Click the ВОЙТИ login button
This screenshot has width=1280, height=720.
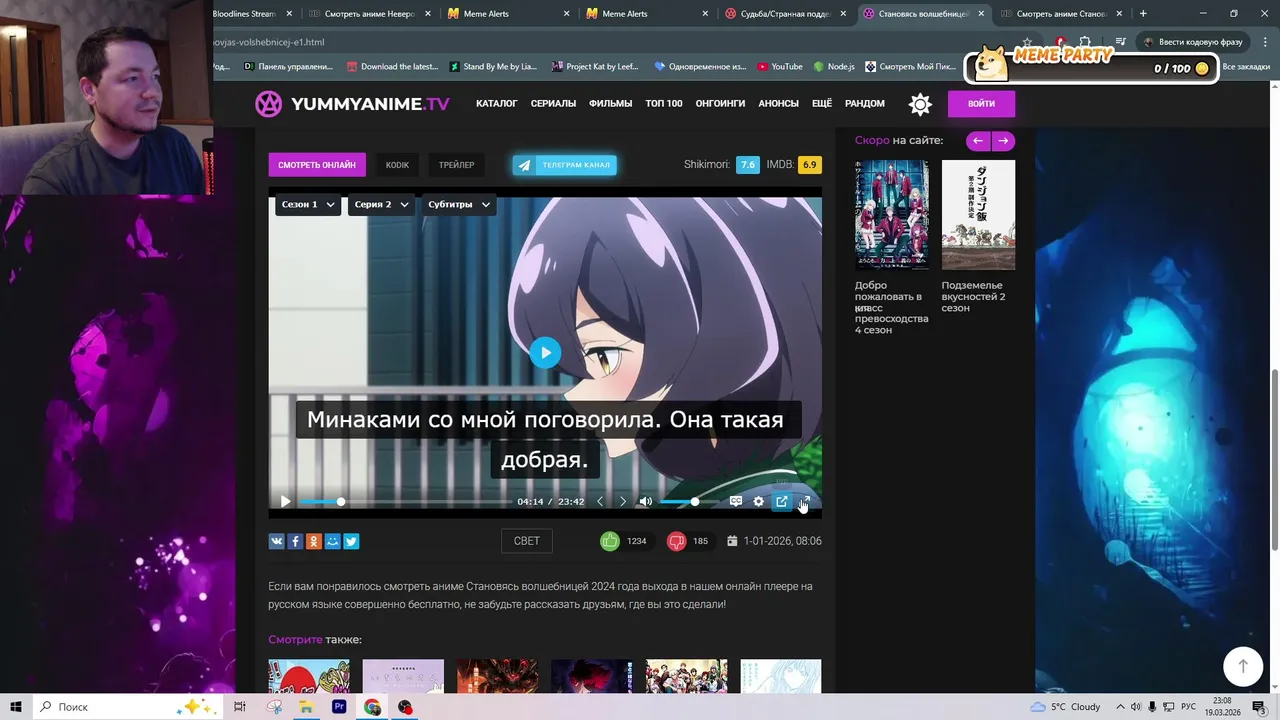[981, 104]
